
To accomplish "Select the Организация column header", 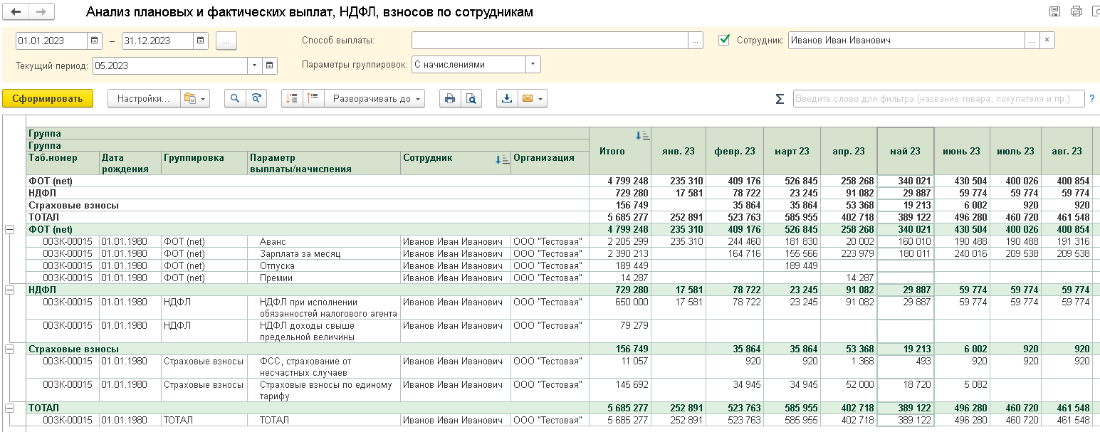I will (x=550, y=163).
